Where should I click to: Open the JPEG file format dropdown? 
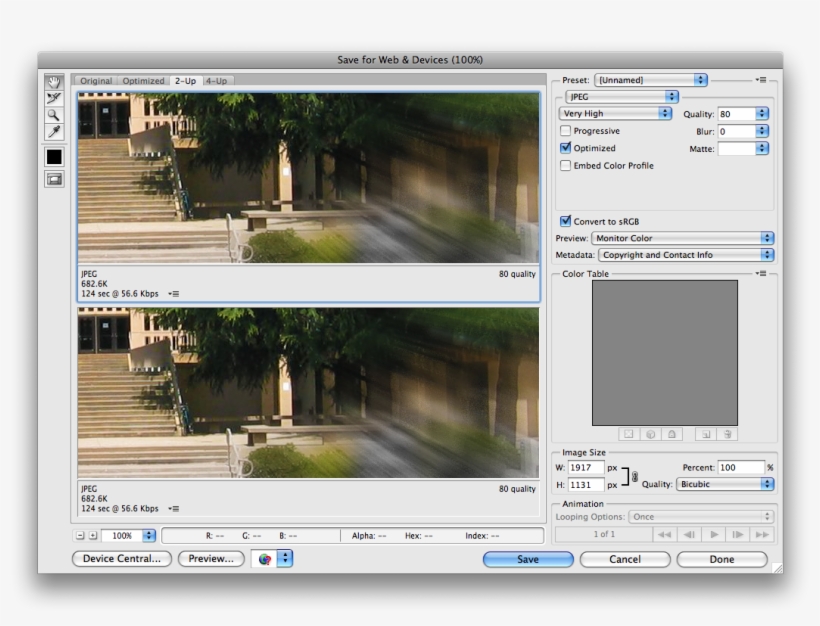621,97
